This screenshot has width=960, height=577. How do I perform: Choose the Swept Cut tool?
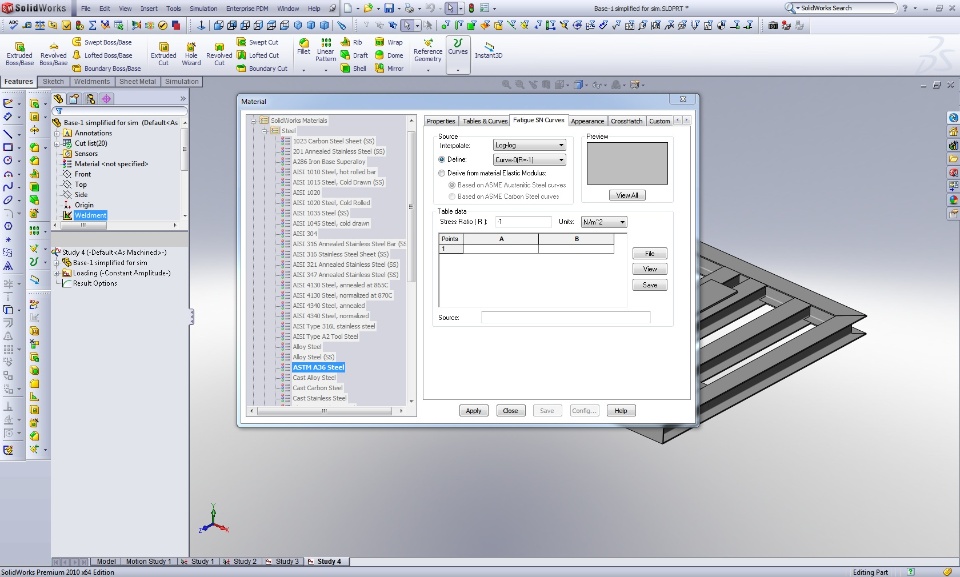pos(258,42)
